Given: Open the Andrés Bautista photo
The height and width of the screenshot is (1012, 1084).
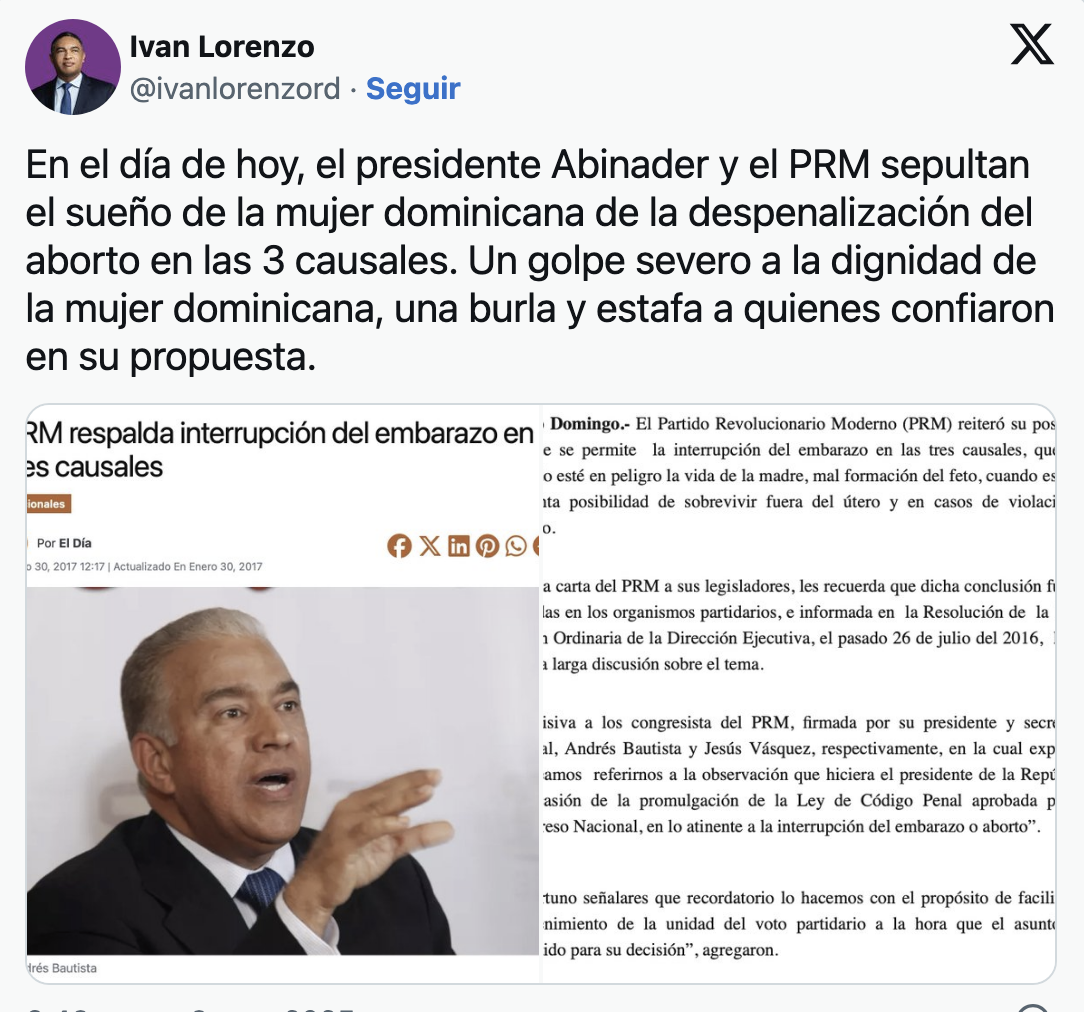Looking at the screenshot, I should click(282, 771).
